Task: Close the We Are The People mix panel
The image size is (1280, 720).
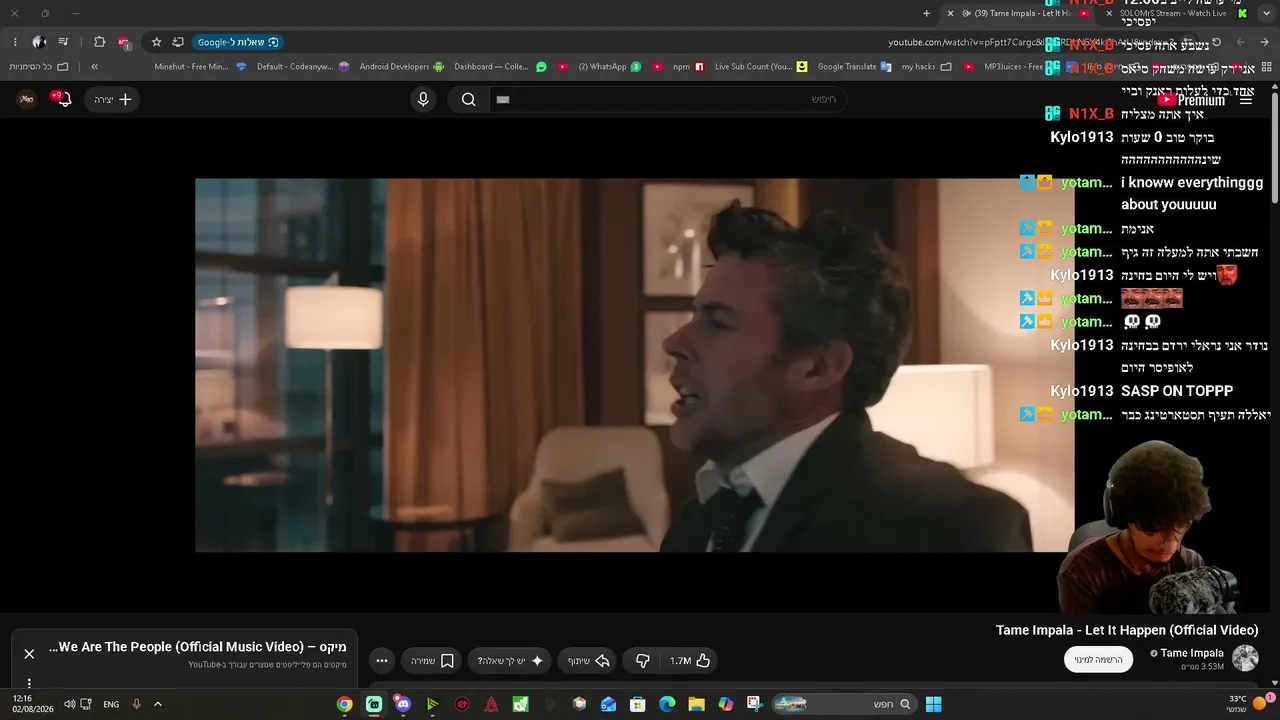Action: click(29, 654)
